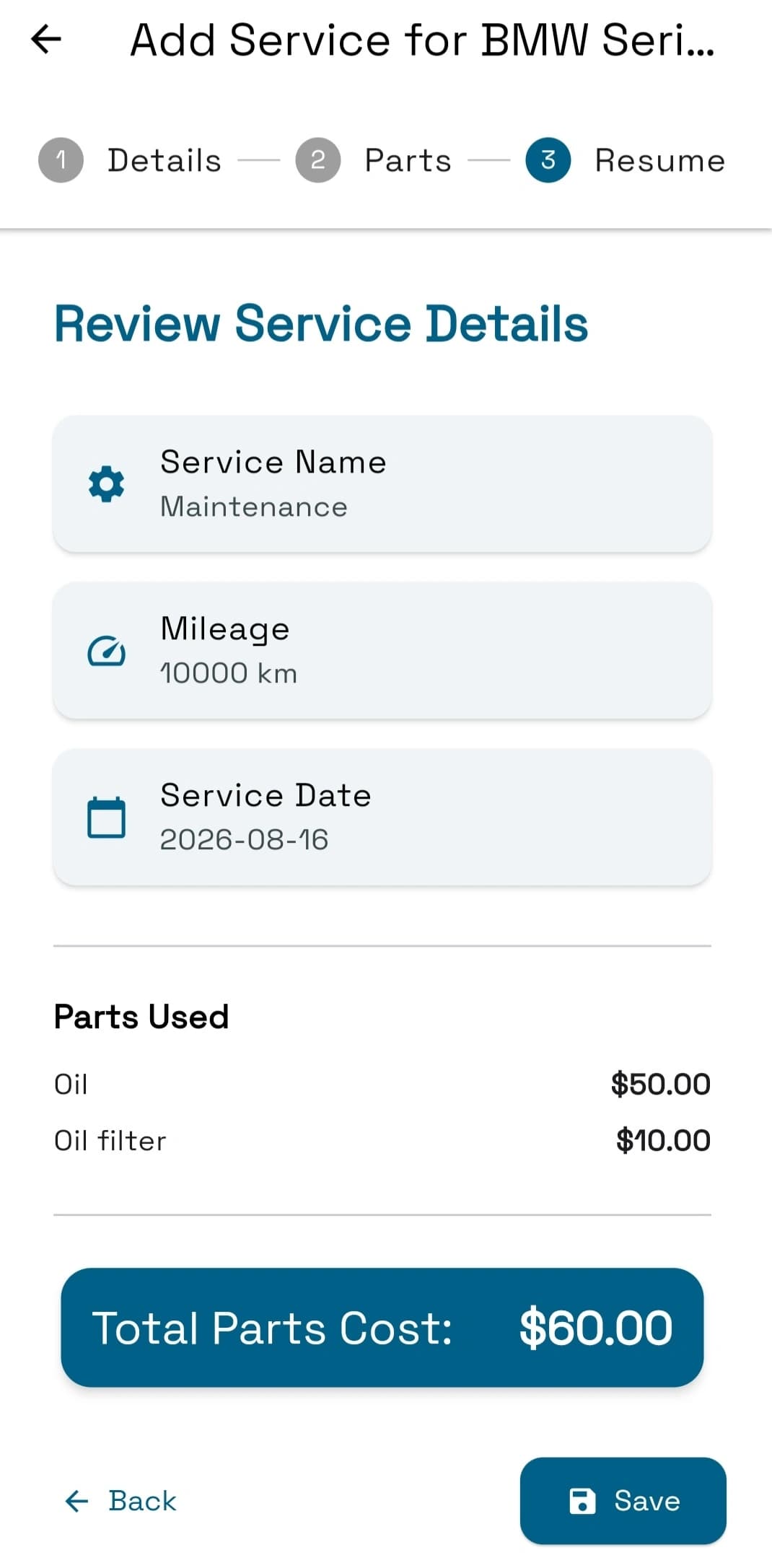Switch to the Parts step label

pyautogui.click(x=408, y=160)
